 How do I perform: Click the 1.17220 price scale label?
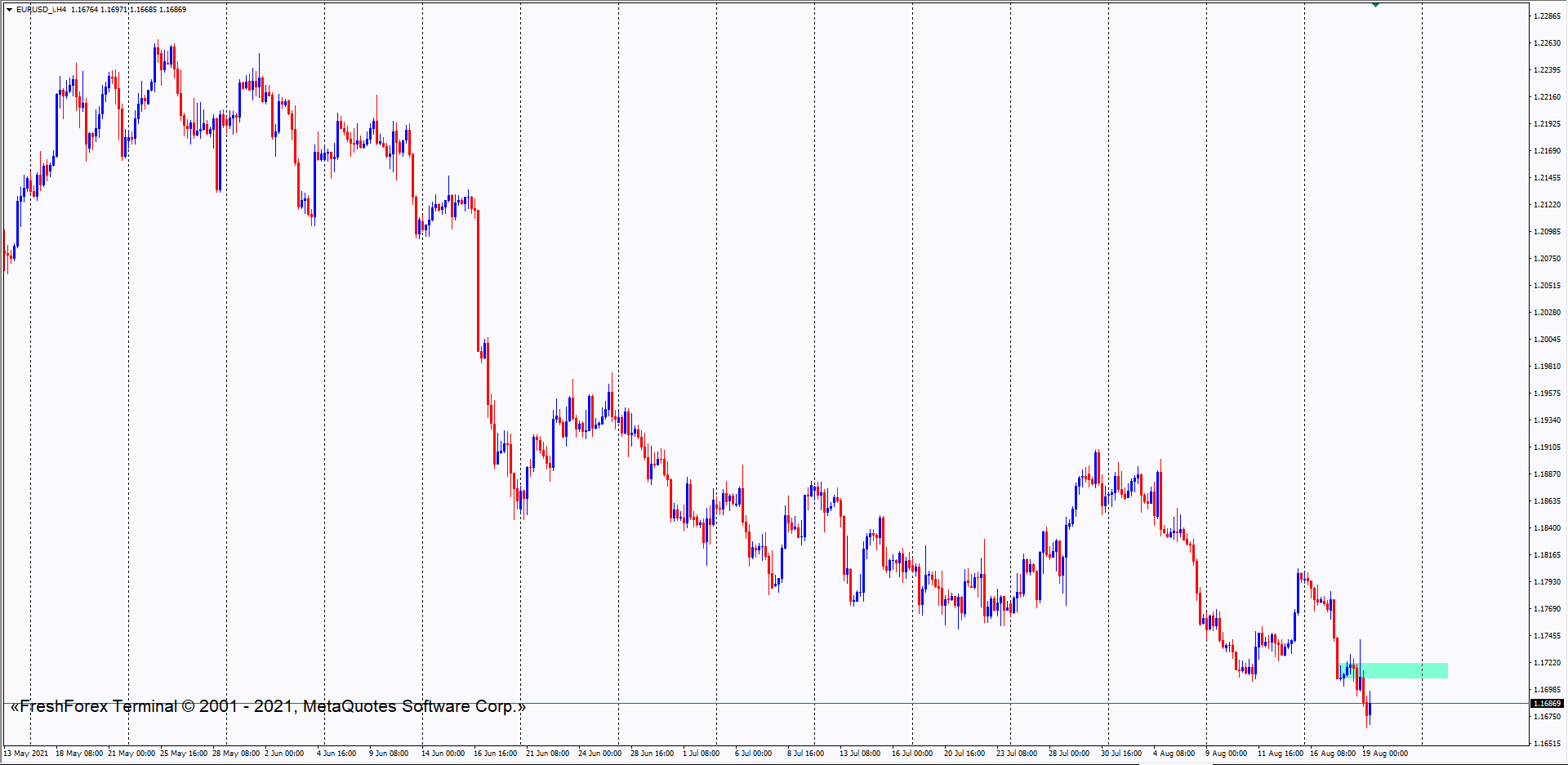coord(1547,663)
